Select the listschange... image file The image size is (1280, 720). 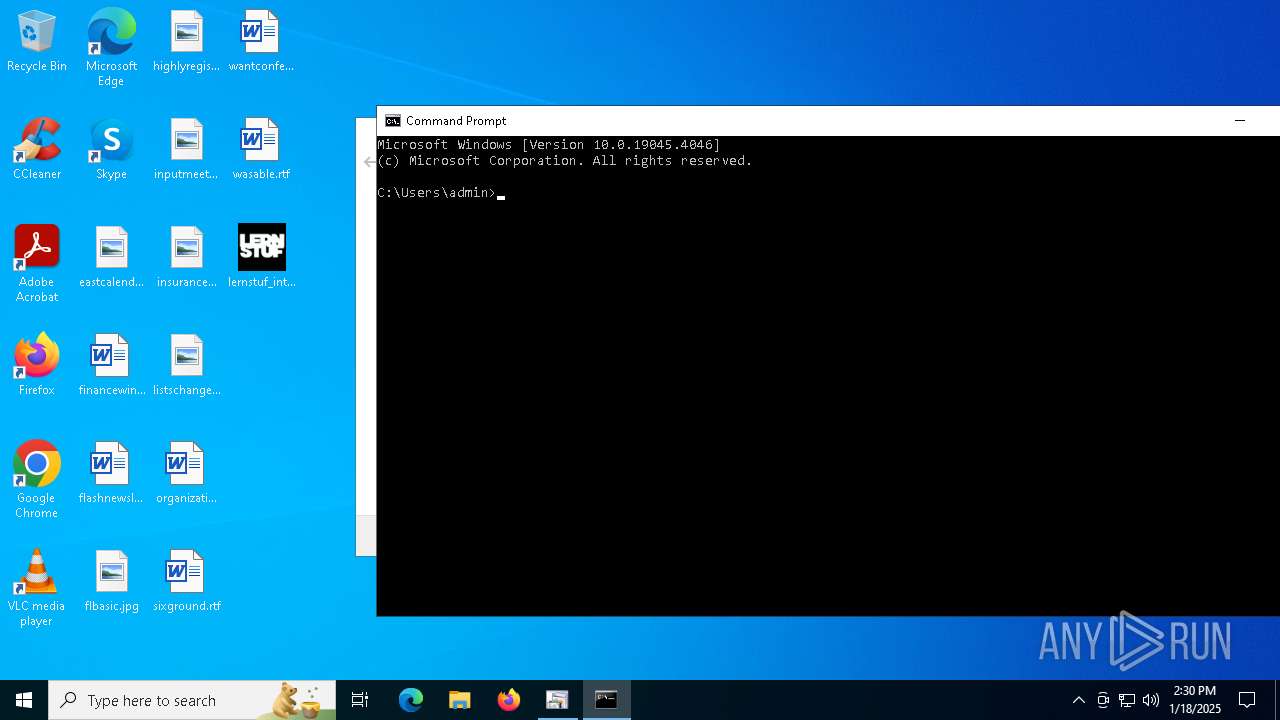coord(186,366)
